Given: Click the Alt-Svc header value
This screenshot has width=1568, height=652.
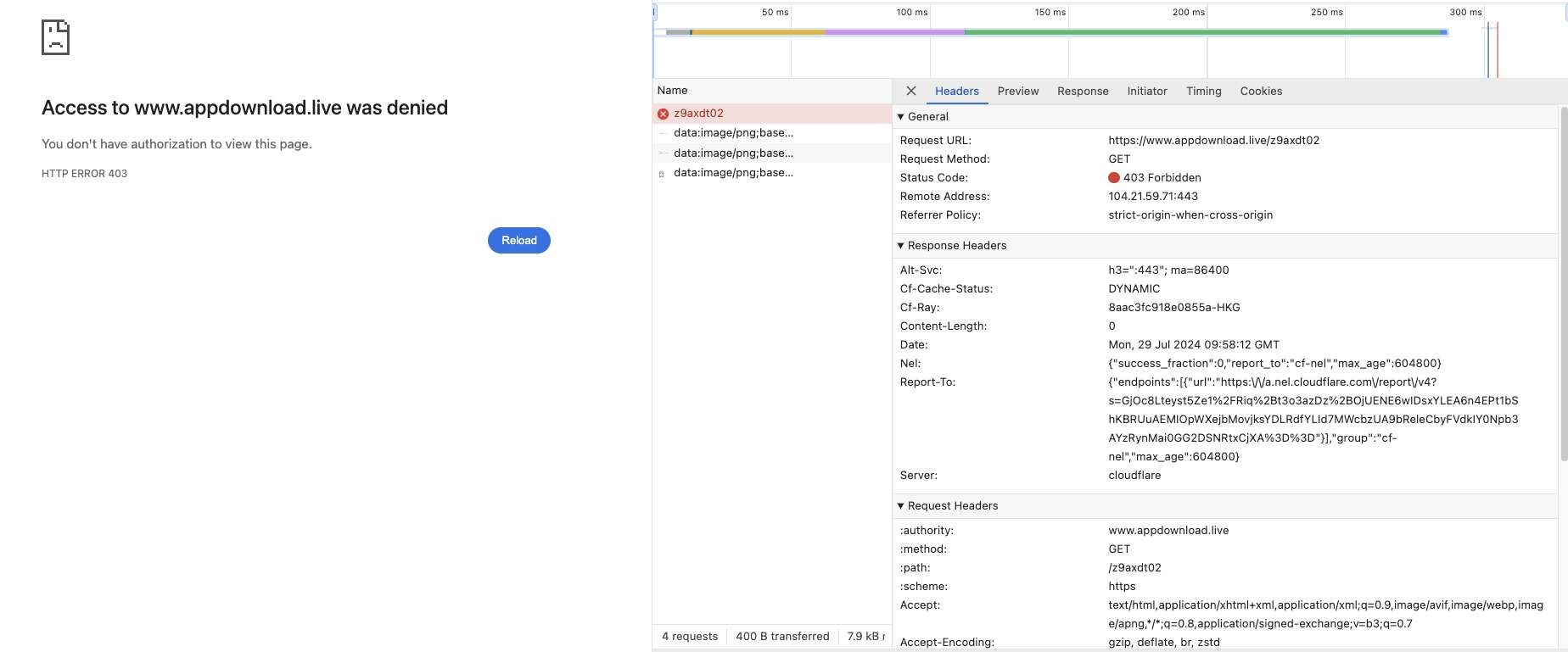Looking at the screenshot, I should point(1168,270).
